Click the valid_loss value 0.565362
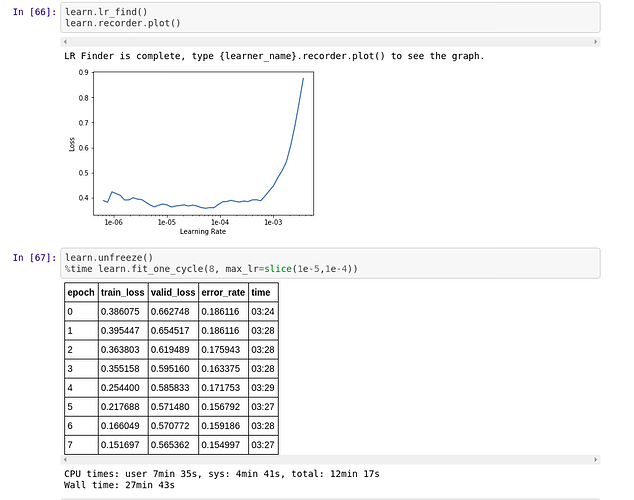The width and height of the screenshot is (634, 500). point(172,444)
